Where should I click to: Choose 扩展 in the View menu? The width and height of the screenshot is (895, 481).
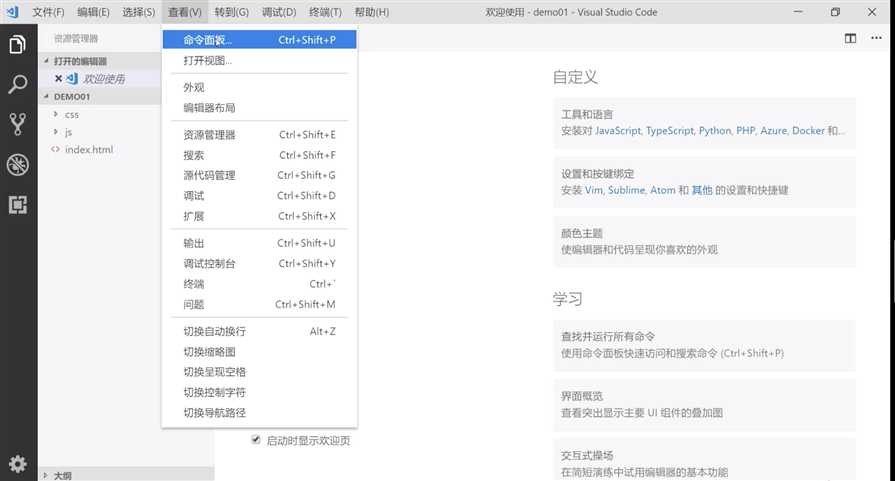click(260, 216)
